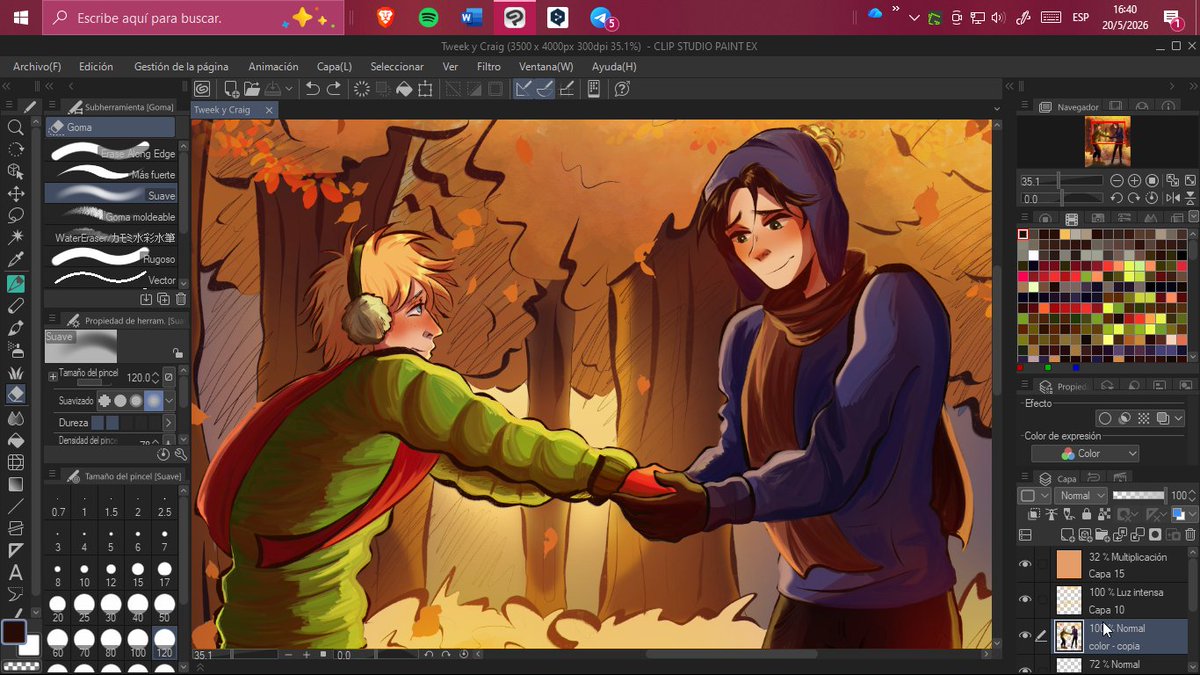Open the Edición menu
1200x675 pixels.
click(x=96, y=67)
